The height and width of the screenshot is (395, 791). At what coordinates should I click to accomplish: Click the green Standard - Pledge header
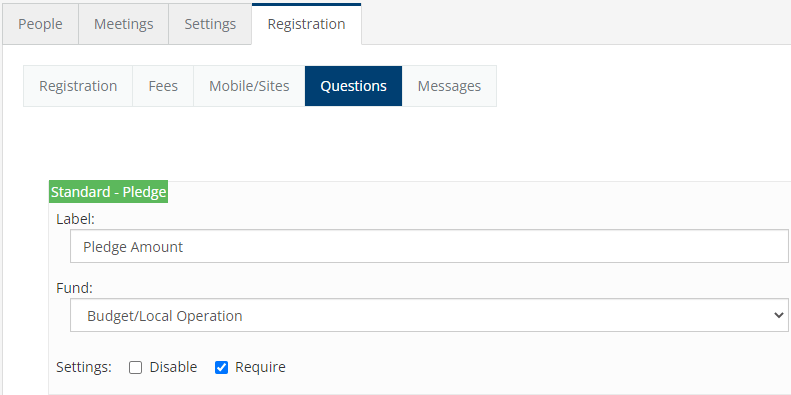(108, 192)
